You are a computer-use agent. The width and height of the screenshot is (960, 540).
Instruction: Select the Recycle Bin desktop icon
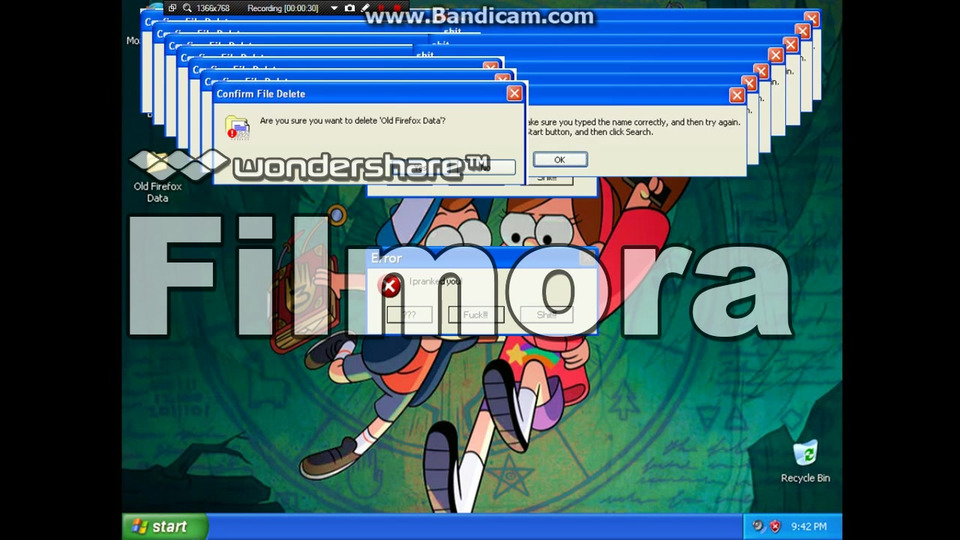(x=805, y=461)
